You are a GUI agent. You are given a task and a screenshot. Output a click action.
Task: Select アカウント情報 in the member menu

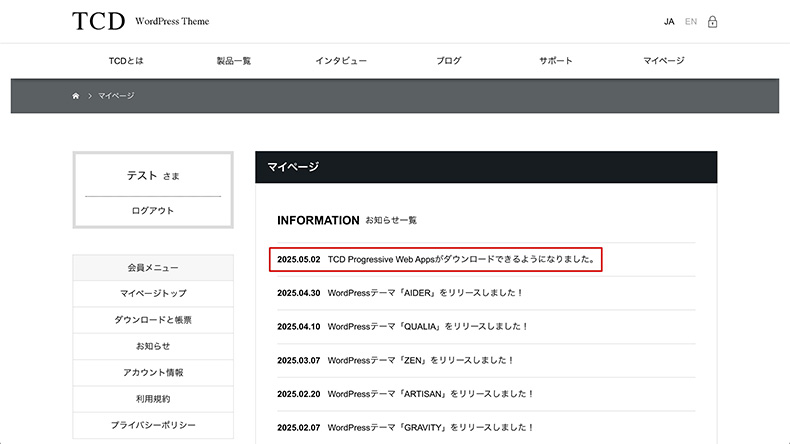153,372
